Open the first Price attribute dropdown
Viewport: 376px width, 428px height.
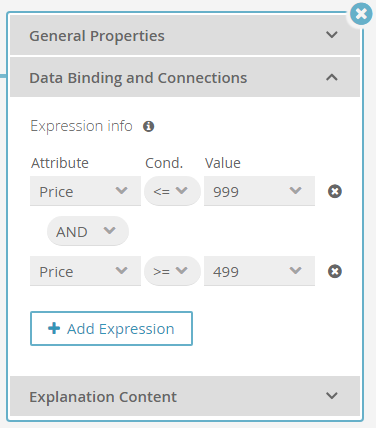(x=85, y=191)
